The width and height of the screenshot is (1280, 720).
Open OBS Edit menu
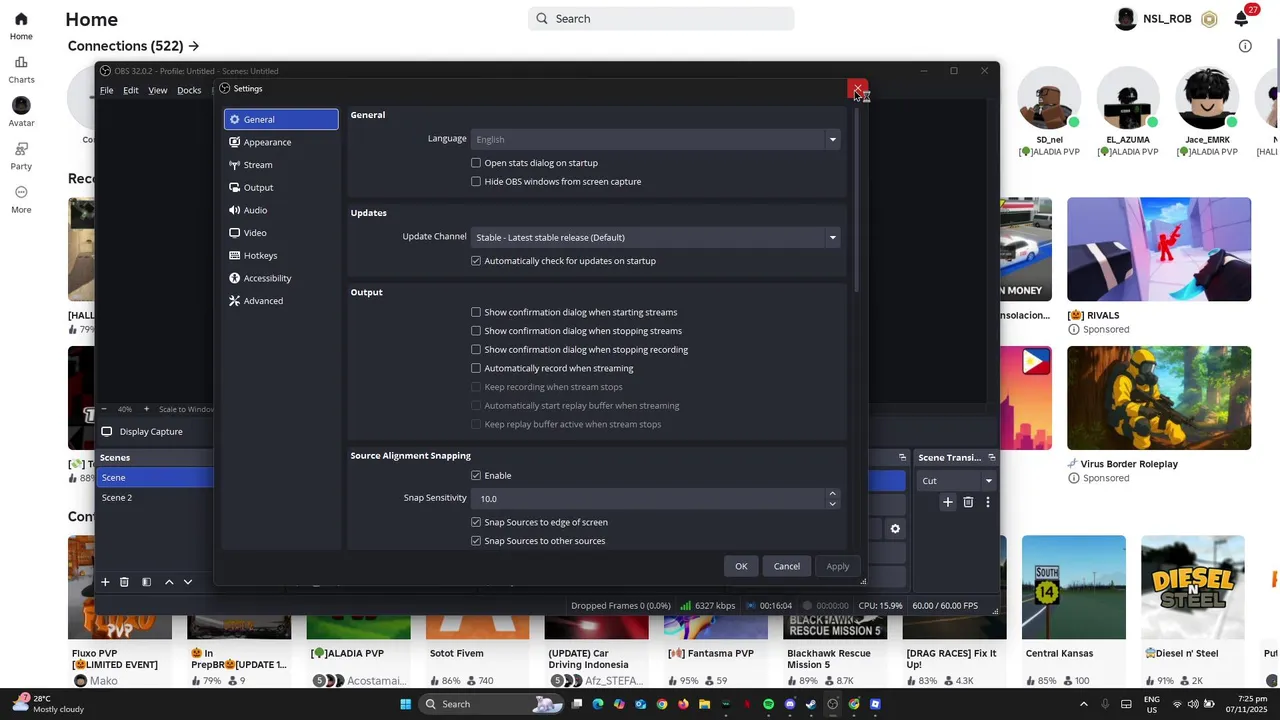[x=131, y=90]
